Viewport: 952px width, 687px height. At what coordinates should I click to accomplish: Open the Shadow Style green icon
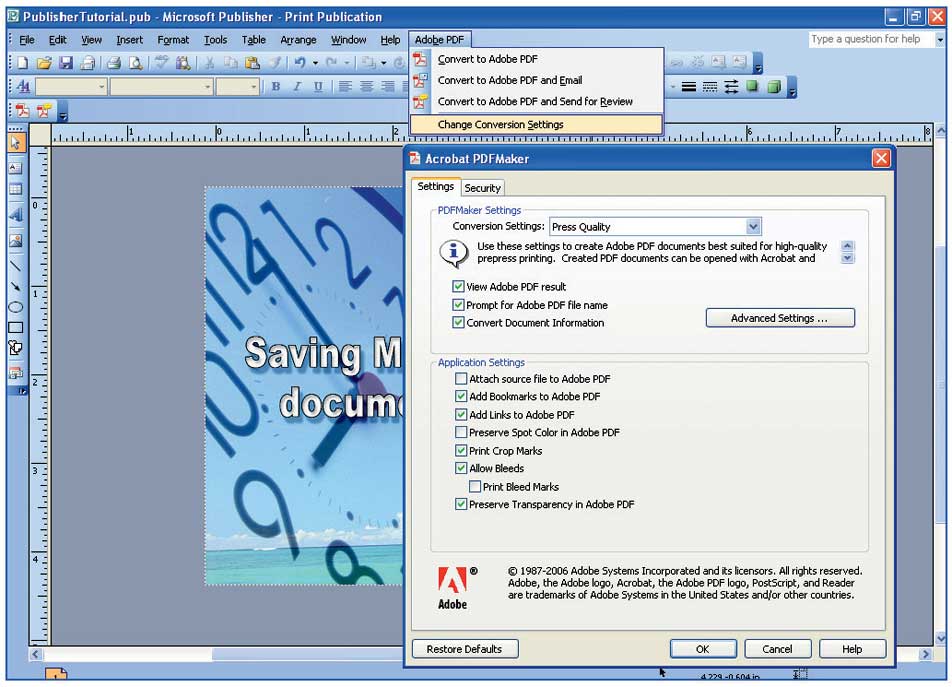(752, 87)
